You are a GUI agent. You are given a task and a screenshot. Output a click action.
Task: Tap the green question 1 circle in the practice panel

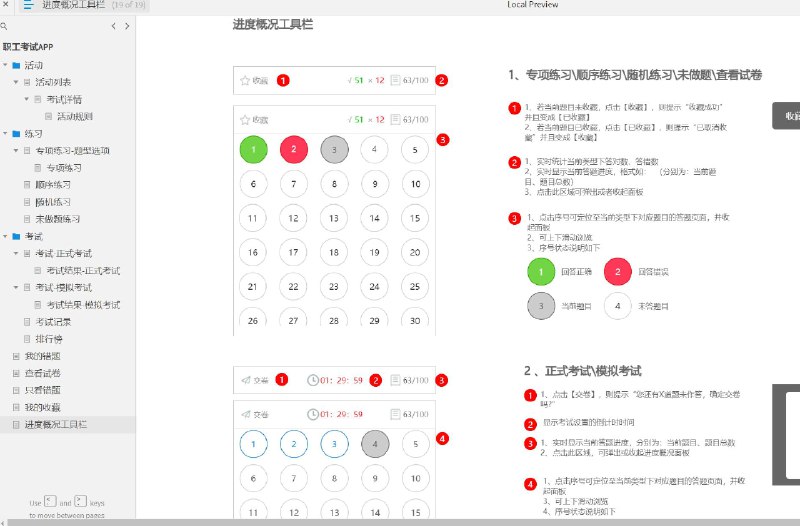[x=254, y=149]
